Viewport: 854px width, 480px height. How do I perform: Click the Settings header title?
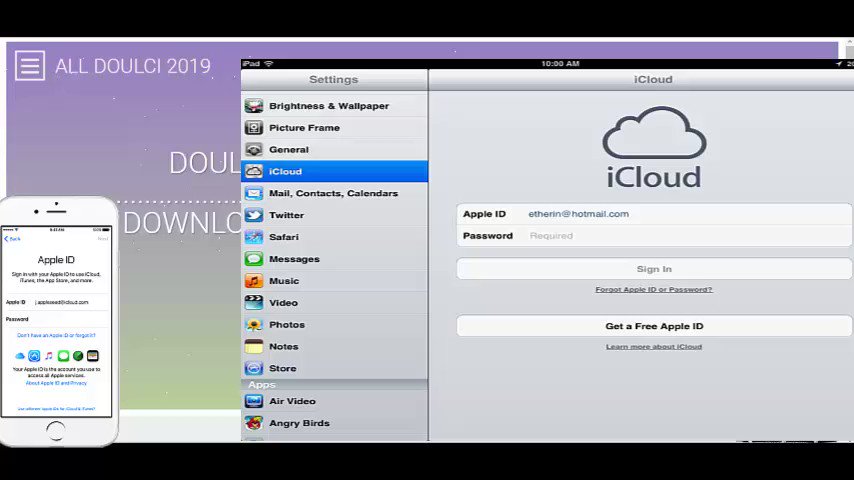(x=333, y=80)
